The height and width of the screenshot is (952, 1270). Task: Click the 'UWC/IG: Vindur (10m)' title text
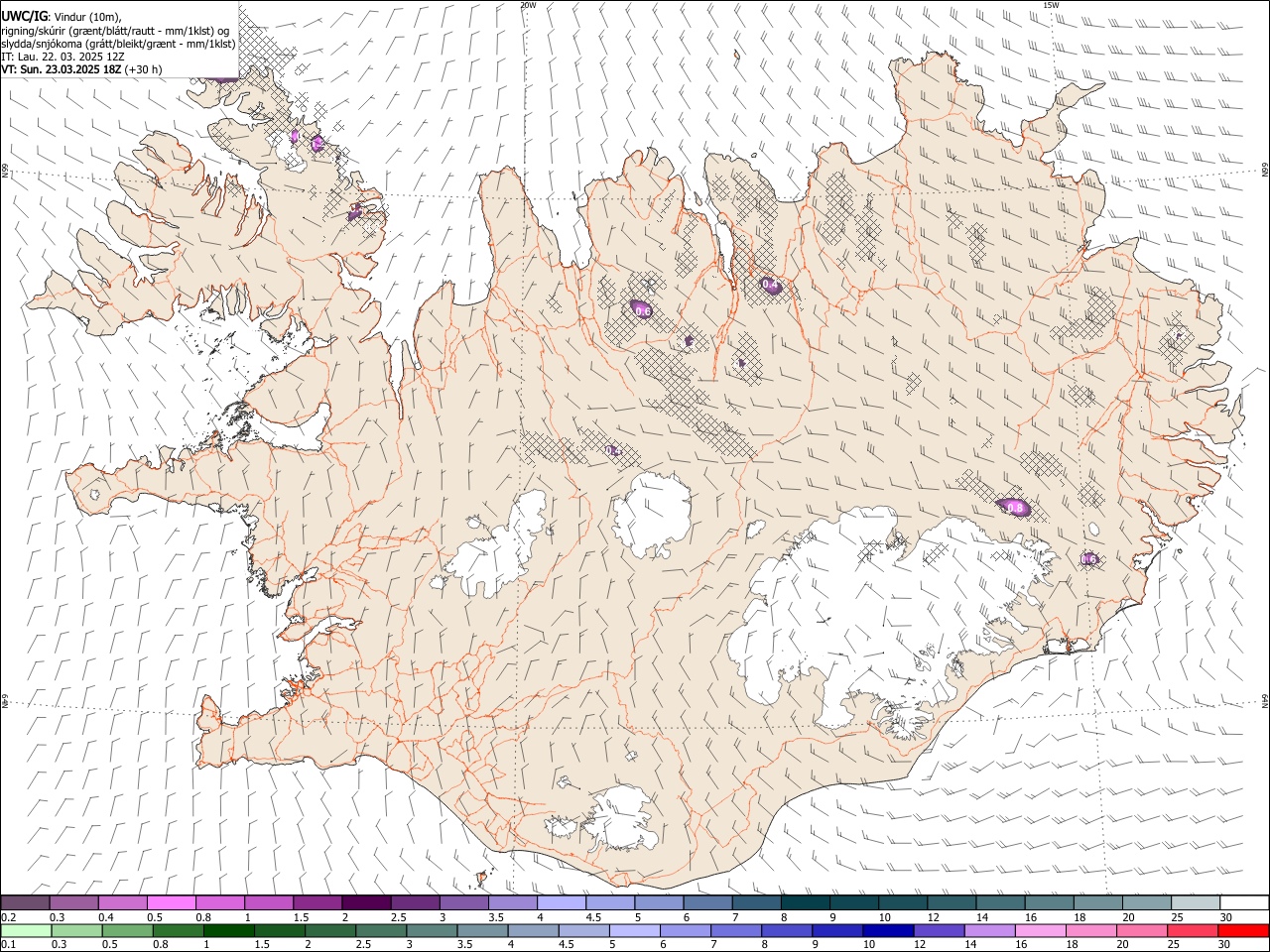pyautogui.click(x=62, y=16)
